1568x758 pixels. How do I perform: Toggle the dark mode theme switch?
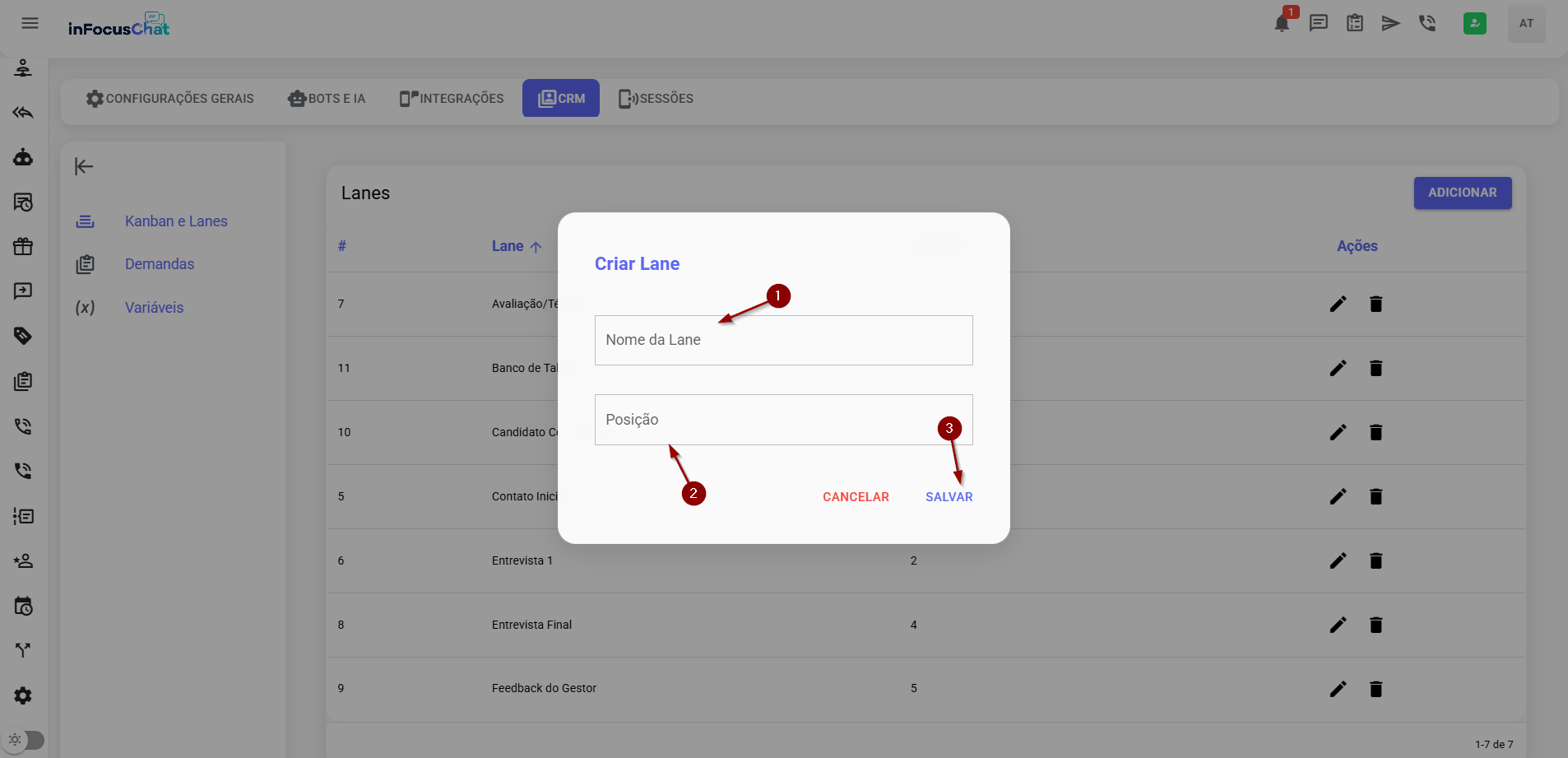(x=25, y=740)
